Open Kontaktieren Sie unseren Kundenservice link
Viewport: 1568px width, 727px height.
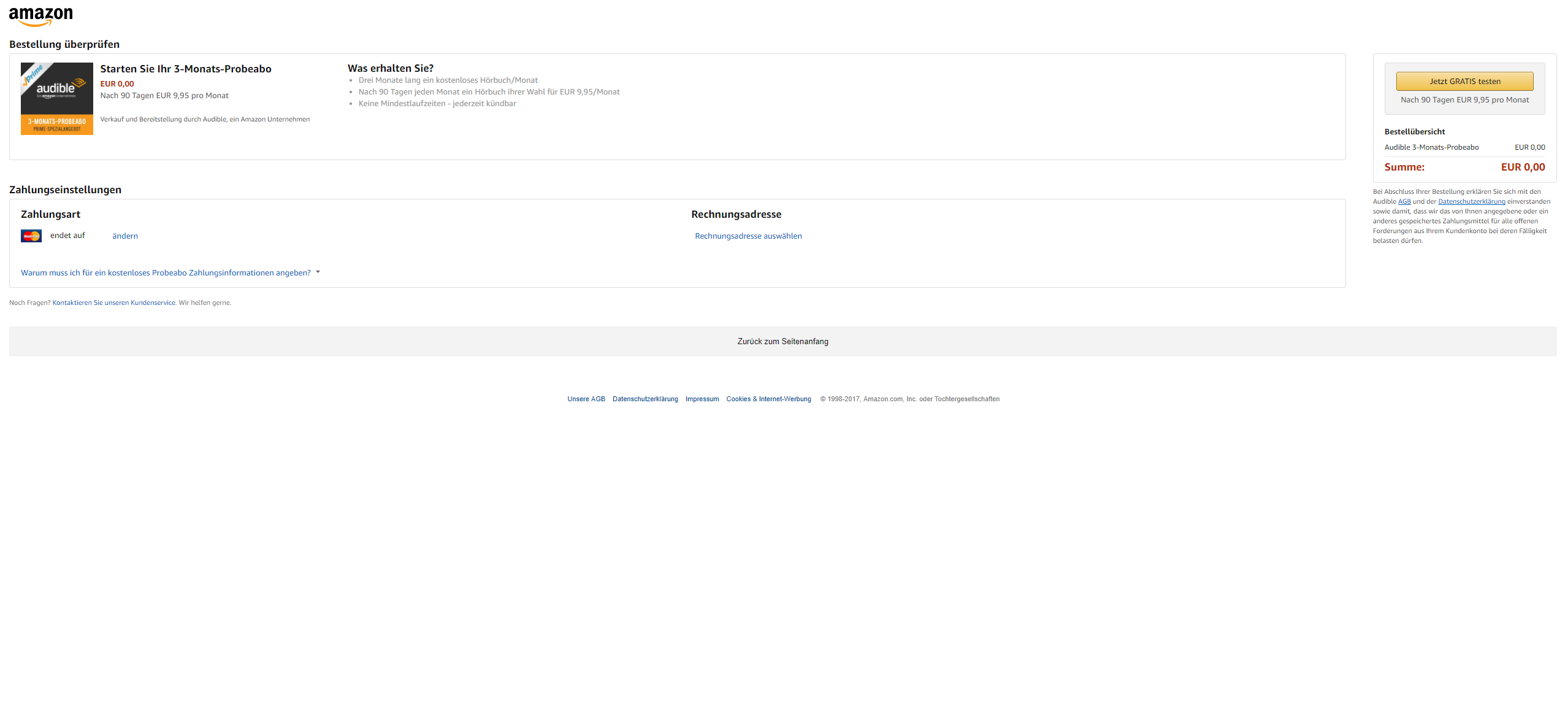tap(114, 302)
